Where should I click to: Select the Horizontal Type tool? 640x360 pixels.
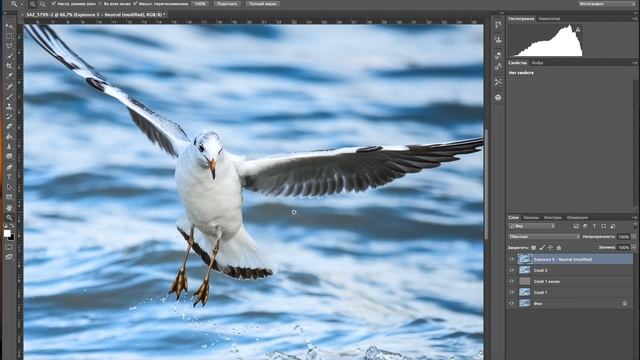click(x=9, y=177)
